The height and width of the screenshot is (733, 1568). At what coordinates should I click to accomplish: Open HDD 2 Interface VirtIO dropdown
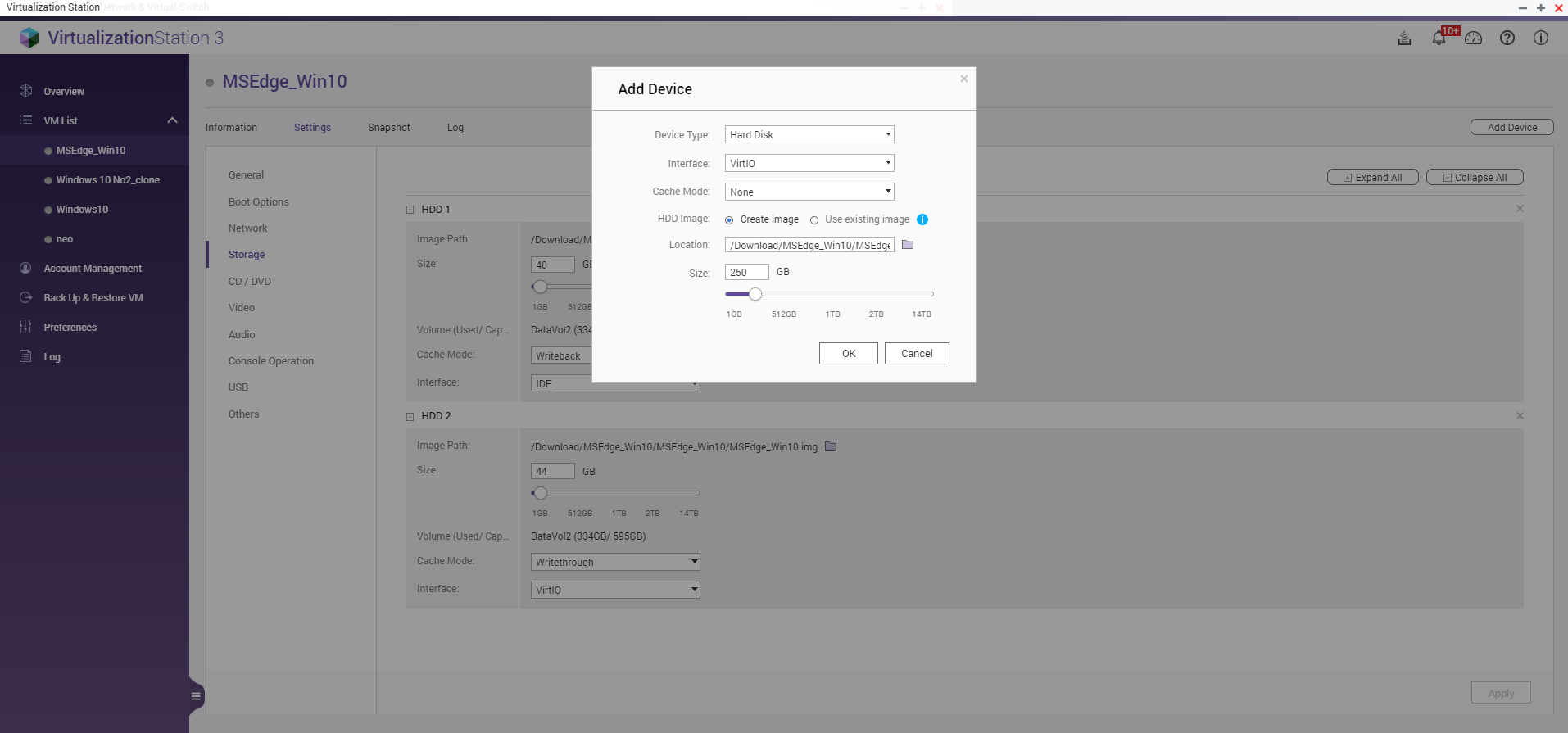[x=615, y=590]
